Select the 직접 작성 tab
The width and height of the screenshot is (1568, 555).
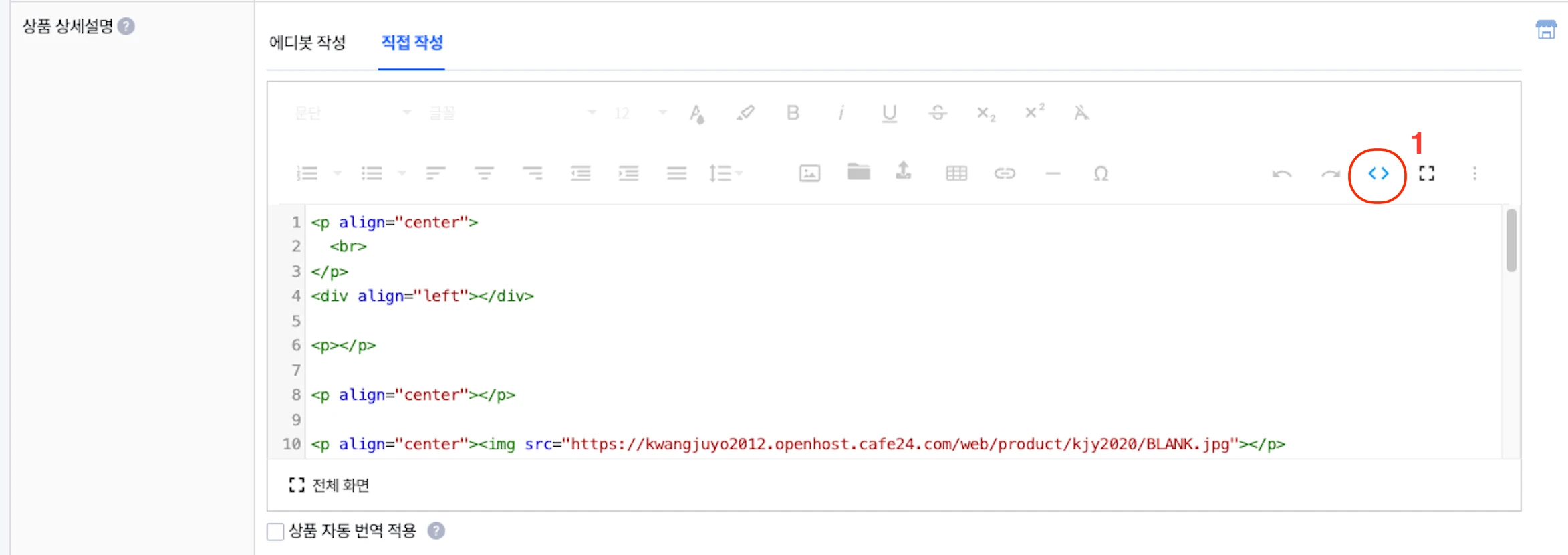click(x=412, y=43)
